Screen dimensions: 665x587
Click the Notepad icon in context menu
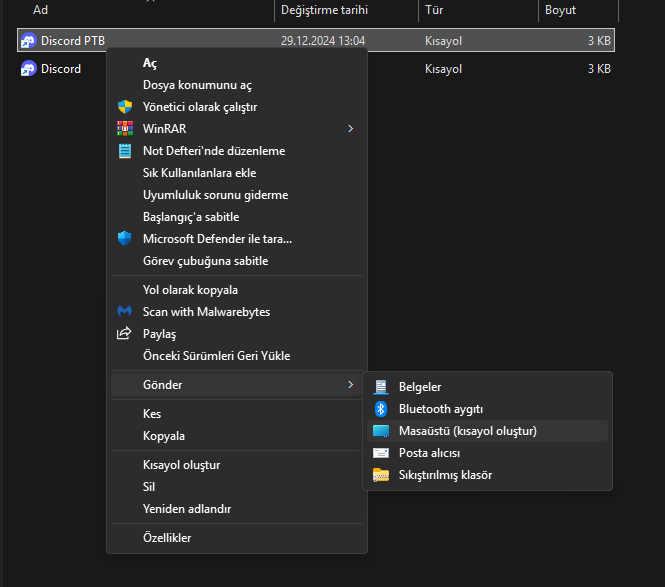[x=125, y=151]
